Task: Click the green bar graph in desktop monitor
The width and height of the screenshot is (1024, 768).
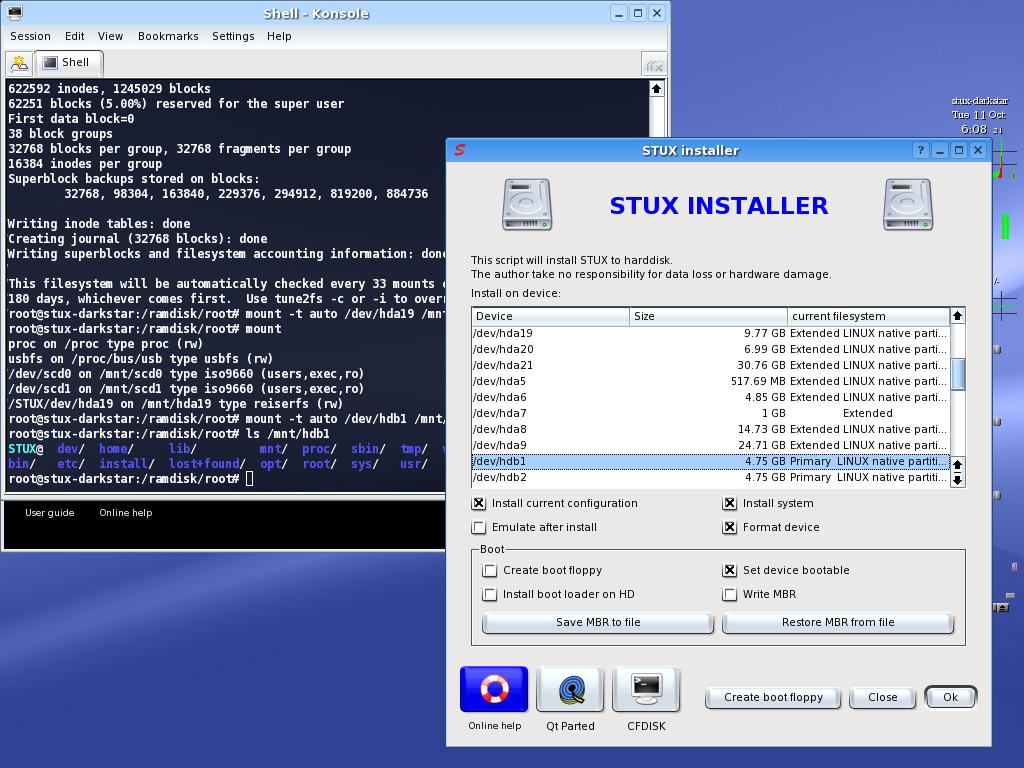Action: pos(1005,226)
